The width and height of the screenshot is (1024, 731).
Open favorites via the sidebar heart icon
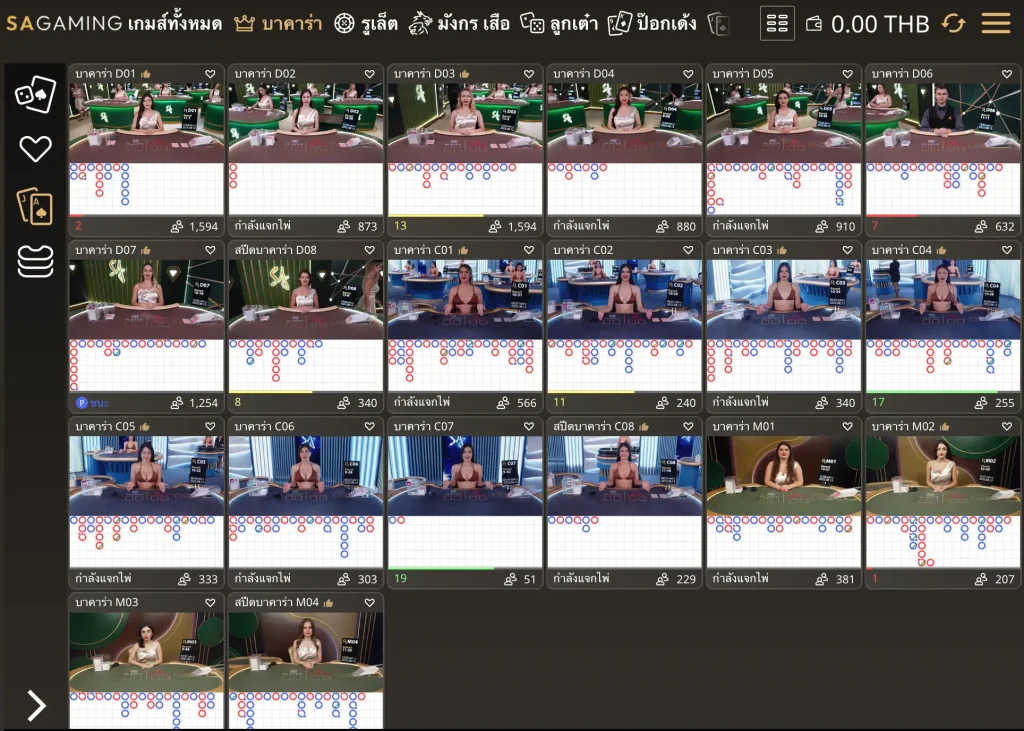(x=35, y=149)
